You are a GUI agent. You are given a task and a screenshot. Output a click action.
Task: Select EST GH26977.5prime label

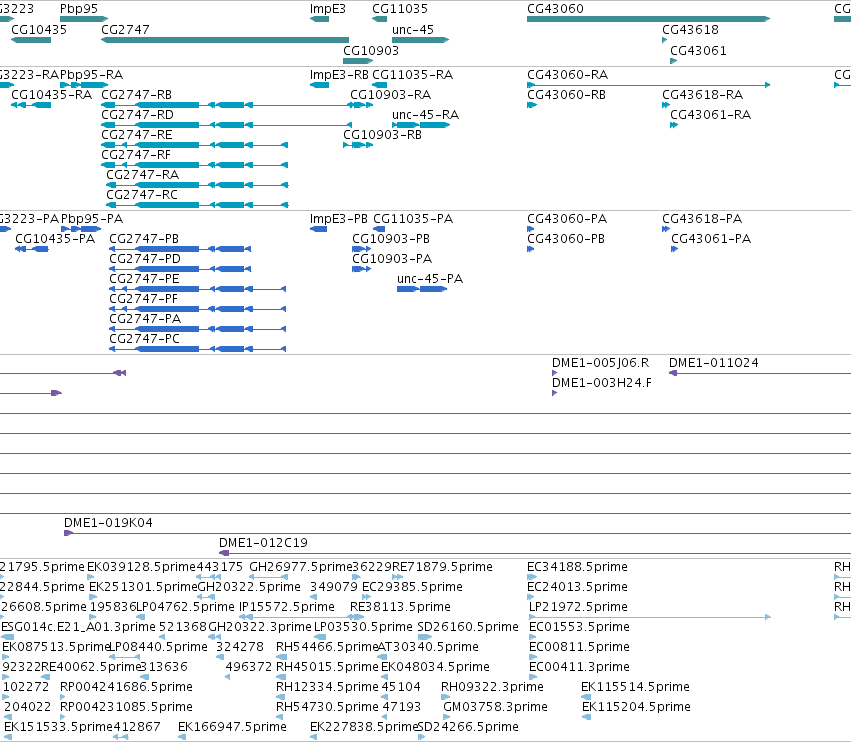[301, 567]
